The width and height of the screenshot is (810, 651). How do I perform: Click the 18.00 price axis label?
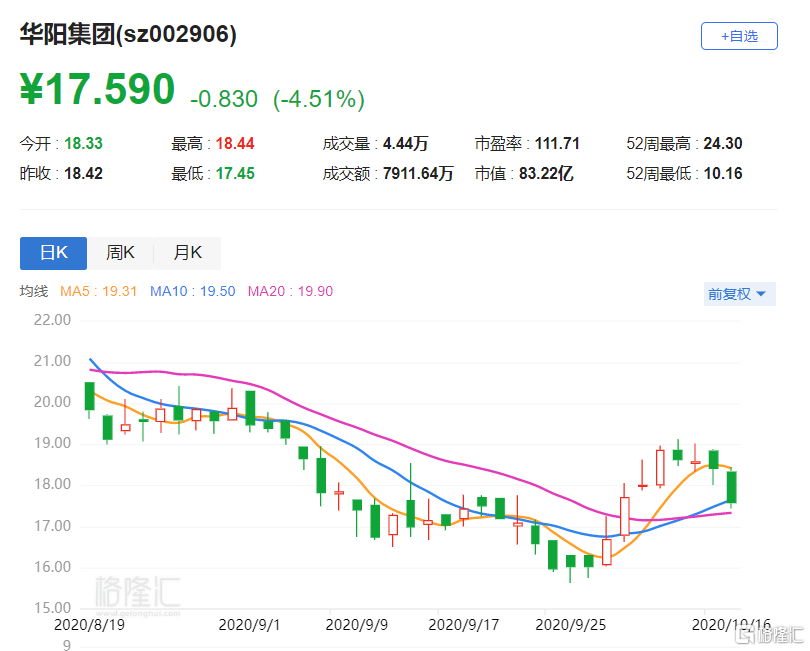click(x=52, y=484)
